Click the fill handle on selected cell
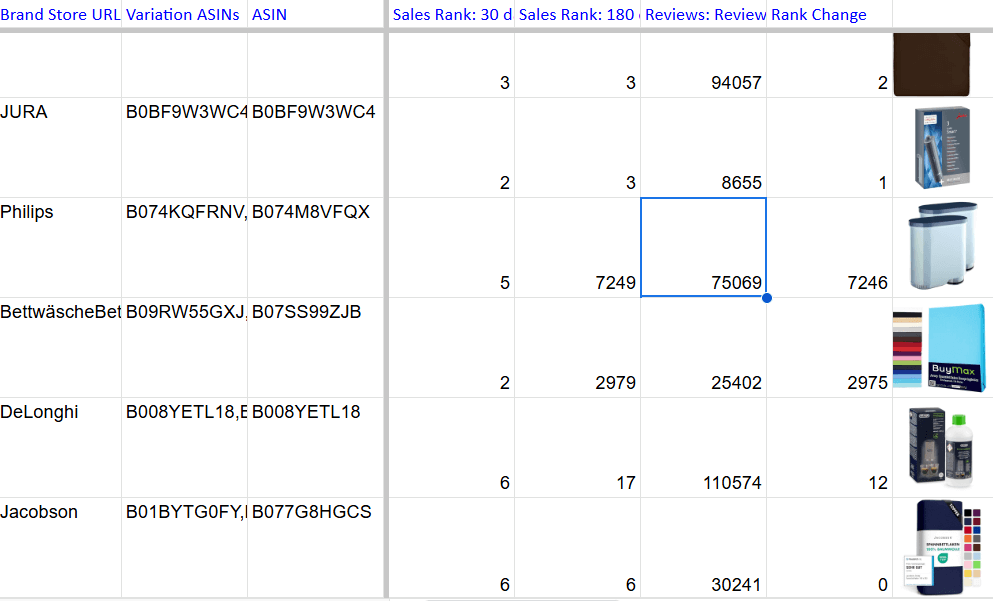 [766, 297]
